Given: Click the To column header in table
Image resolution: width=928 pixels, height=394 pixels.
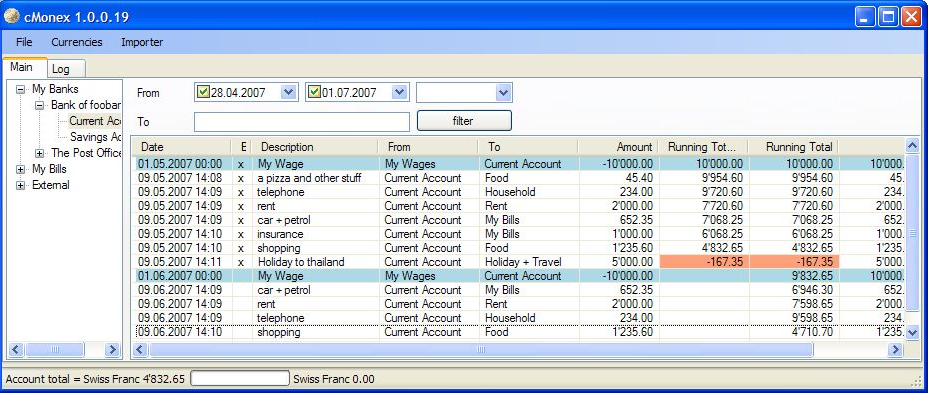Looking at the screenshot, I should (527, 147).
